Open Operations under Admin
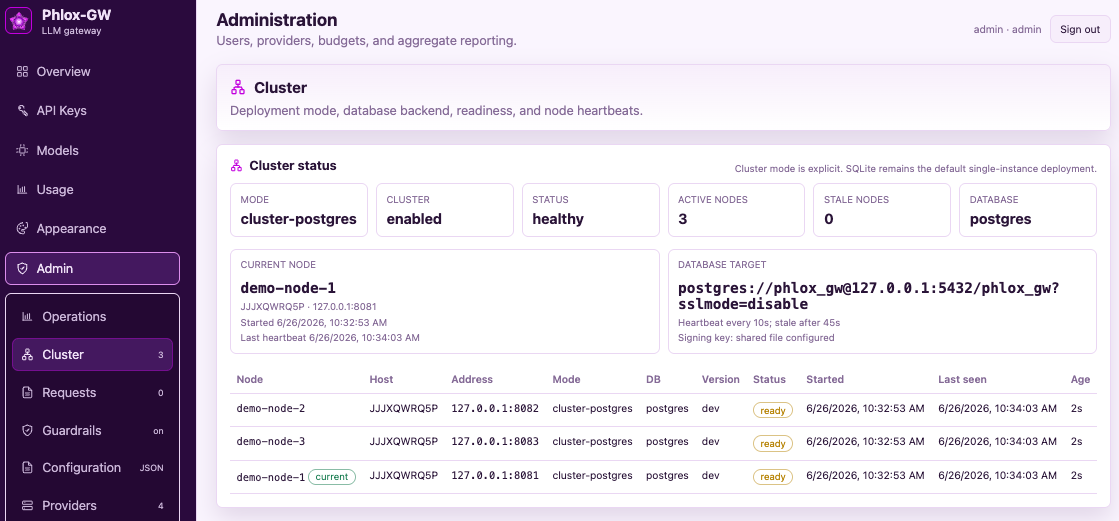1119x521 pixels. [x=93, y=316]
